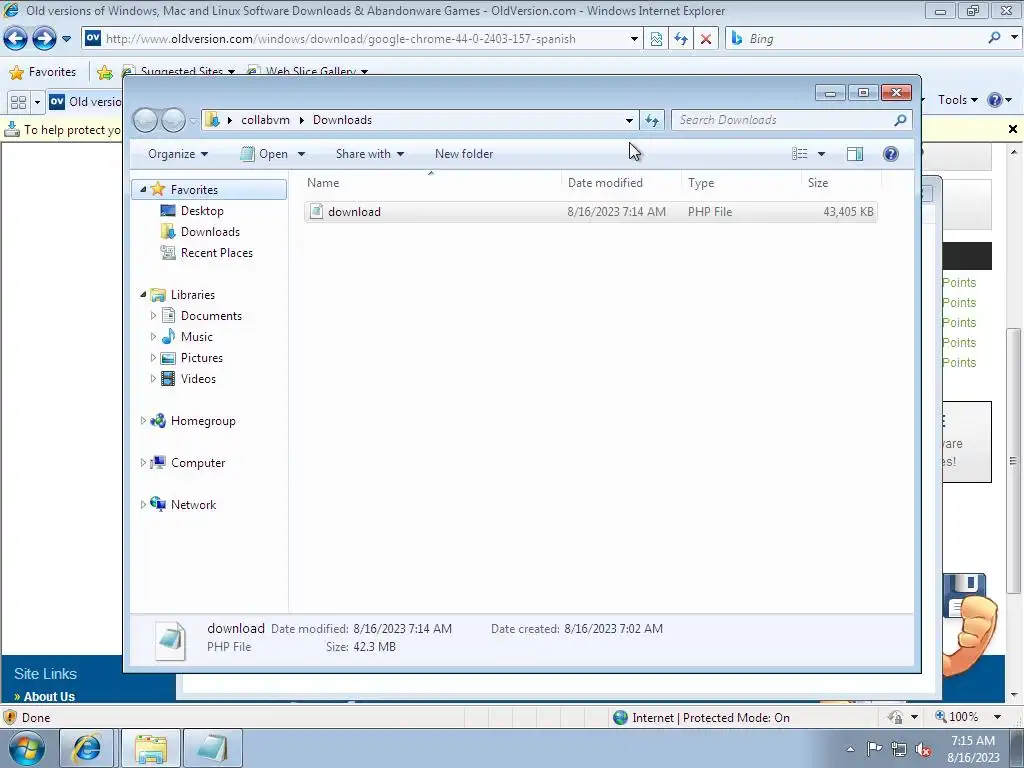
Task: Open IE Help question mark icon
Action: 995,100
